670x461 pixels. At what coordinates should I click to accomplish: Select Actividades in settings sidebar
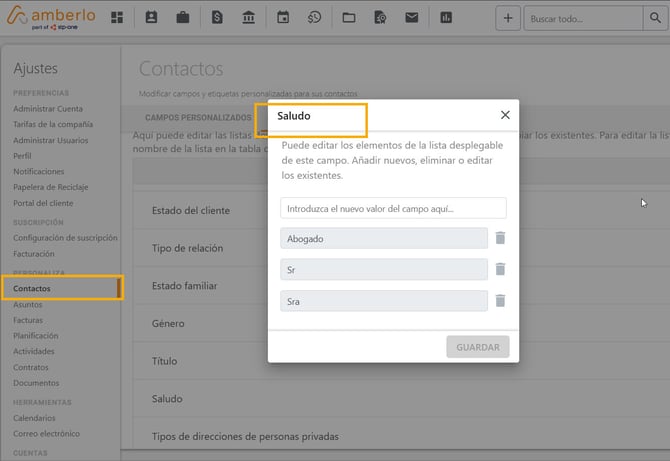34,351
